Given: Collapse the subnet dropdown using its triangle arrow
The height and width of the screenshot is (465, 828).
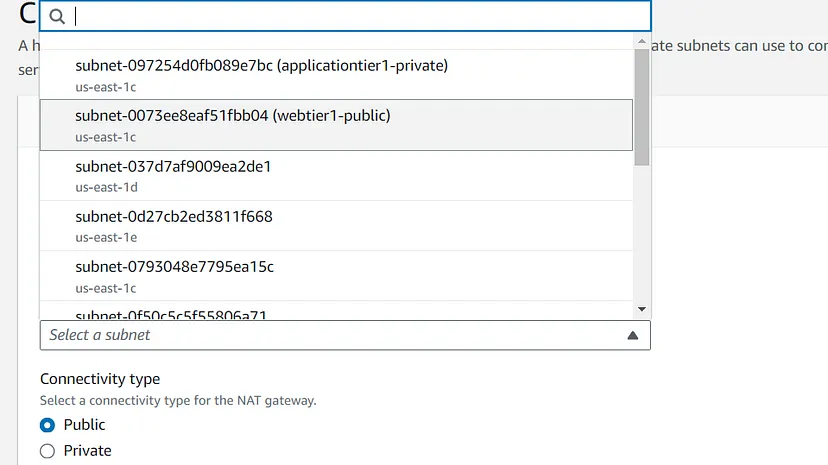Looking at the screenshot, I should pos(632,336).
